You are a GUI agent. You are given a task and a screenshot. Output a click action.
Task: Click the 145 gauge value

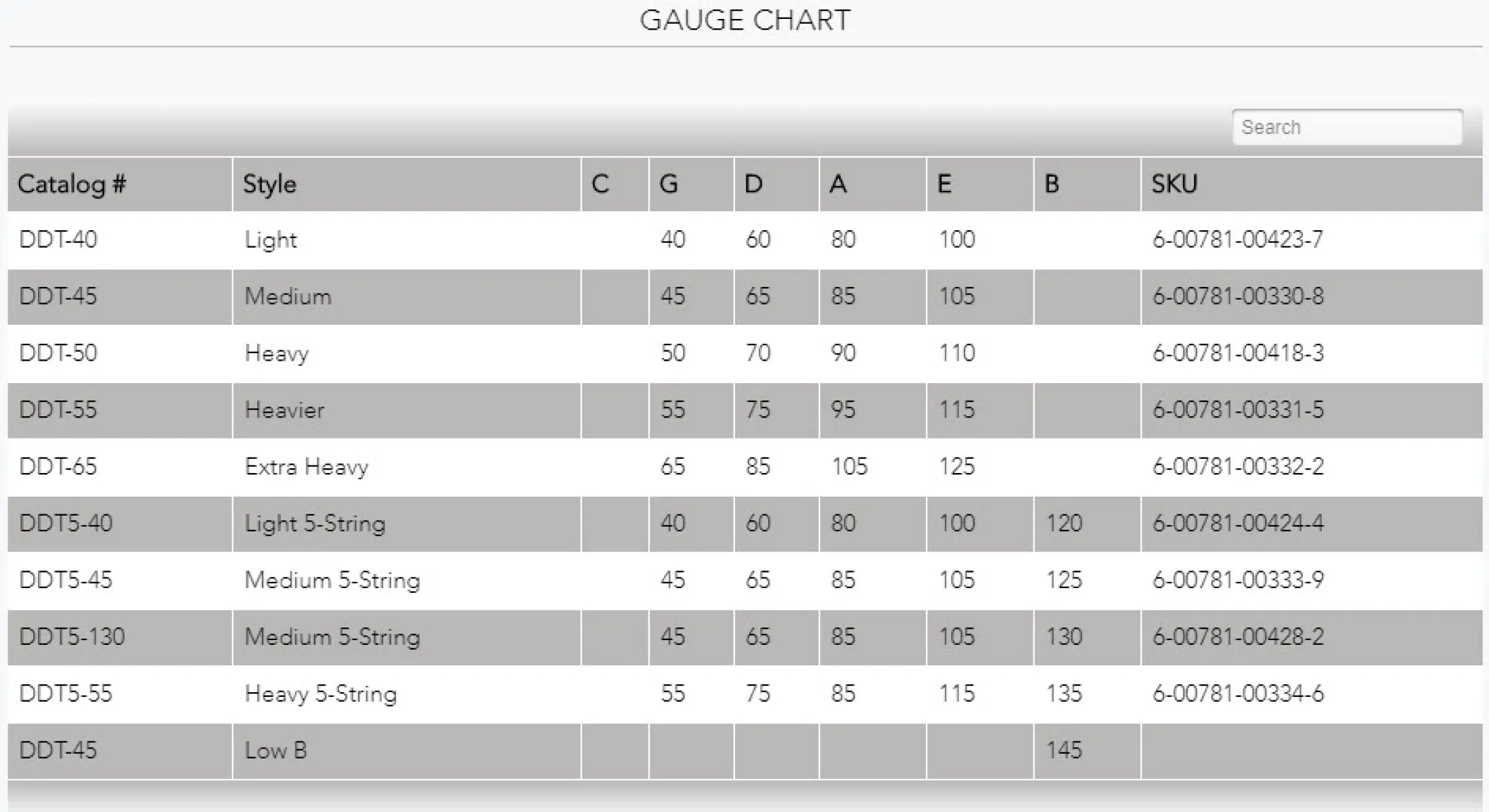tap(1064, 750)
